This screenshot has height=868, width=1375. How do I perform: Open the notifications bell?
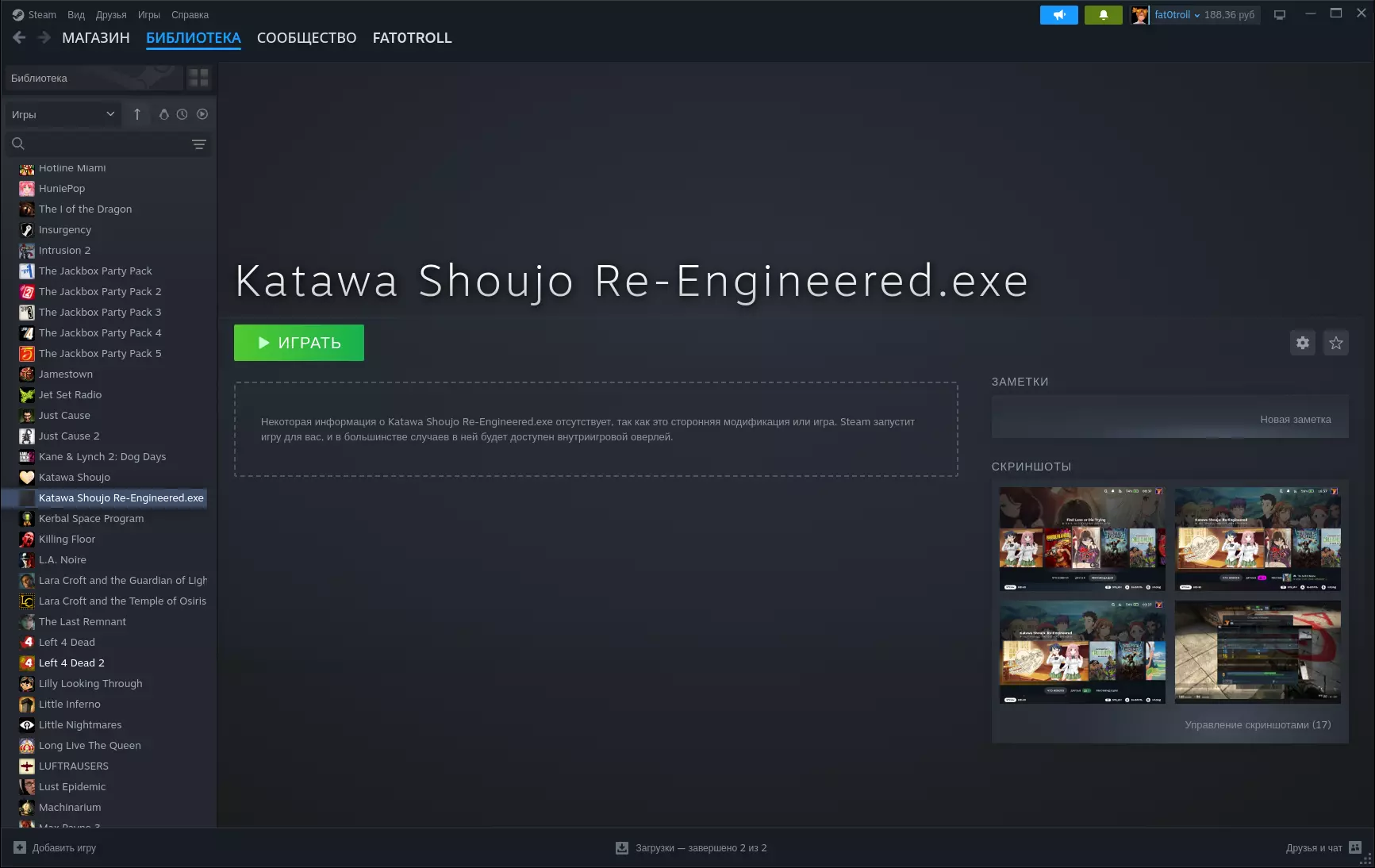(x=1103, y=15)
